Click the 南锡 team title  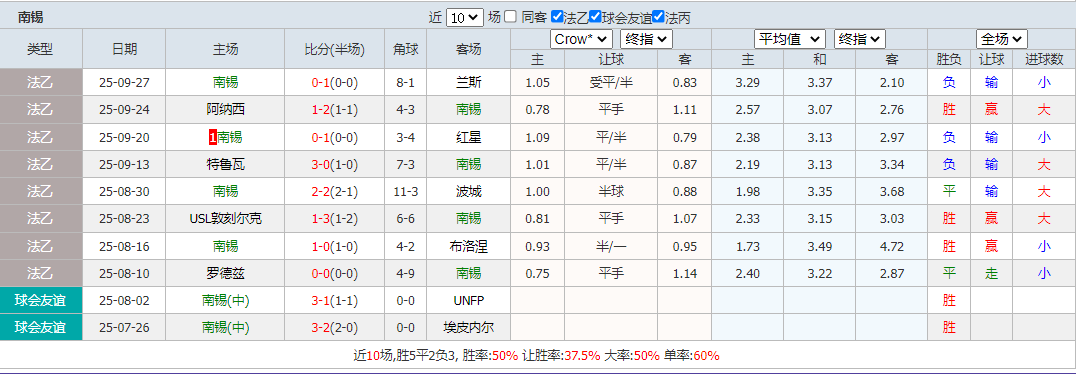(x=30, y=17)
